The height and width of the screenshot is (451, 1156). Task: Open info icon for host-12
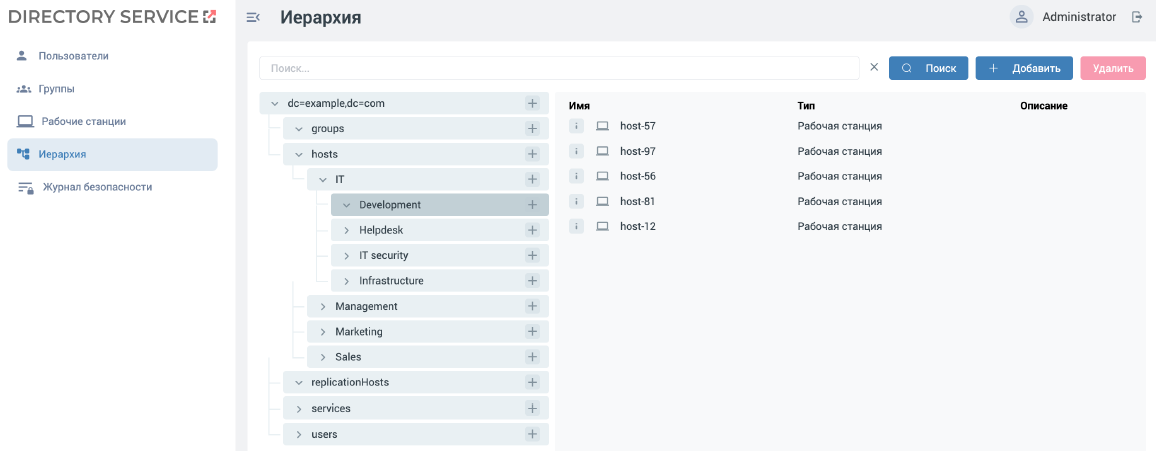[576, 226]
